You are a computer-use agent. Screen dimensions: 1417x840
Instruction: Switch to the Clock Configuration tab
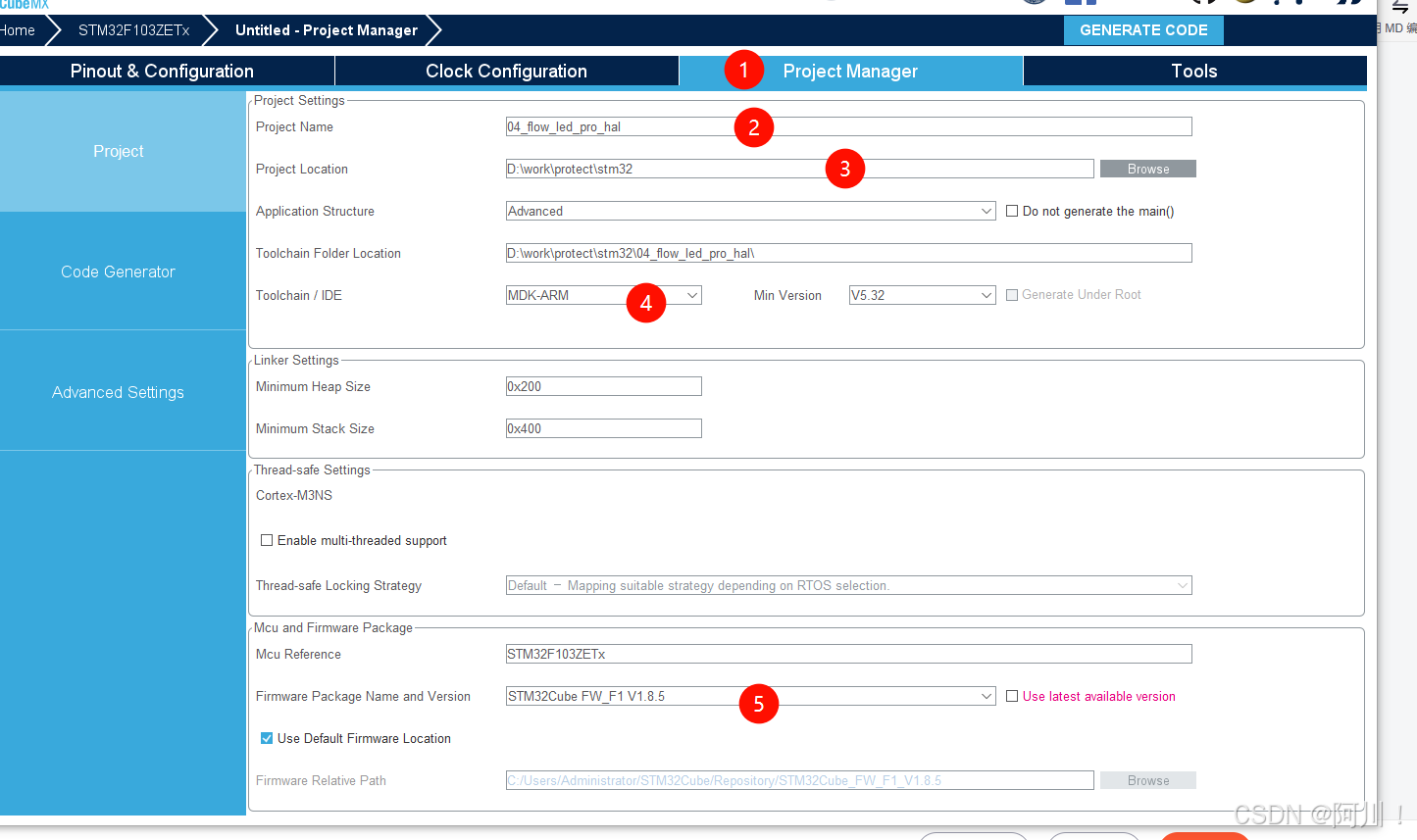506,71
